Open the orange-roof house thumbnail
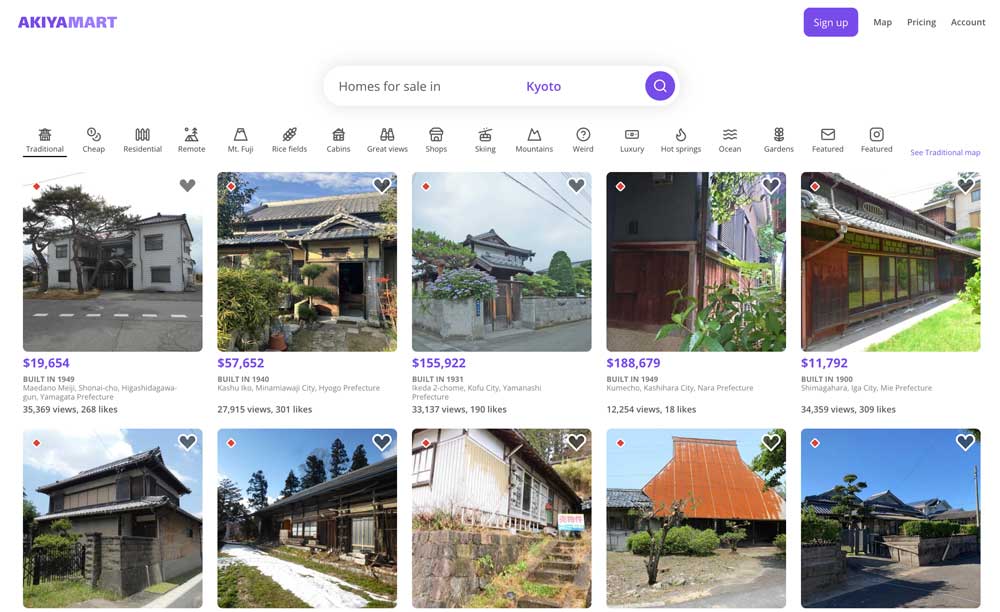This screenshot has height=612, width=1000. [696, 518]
